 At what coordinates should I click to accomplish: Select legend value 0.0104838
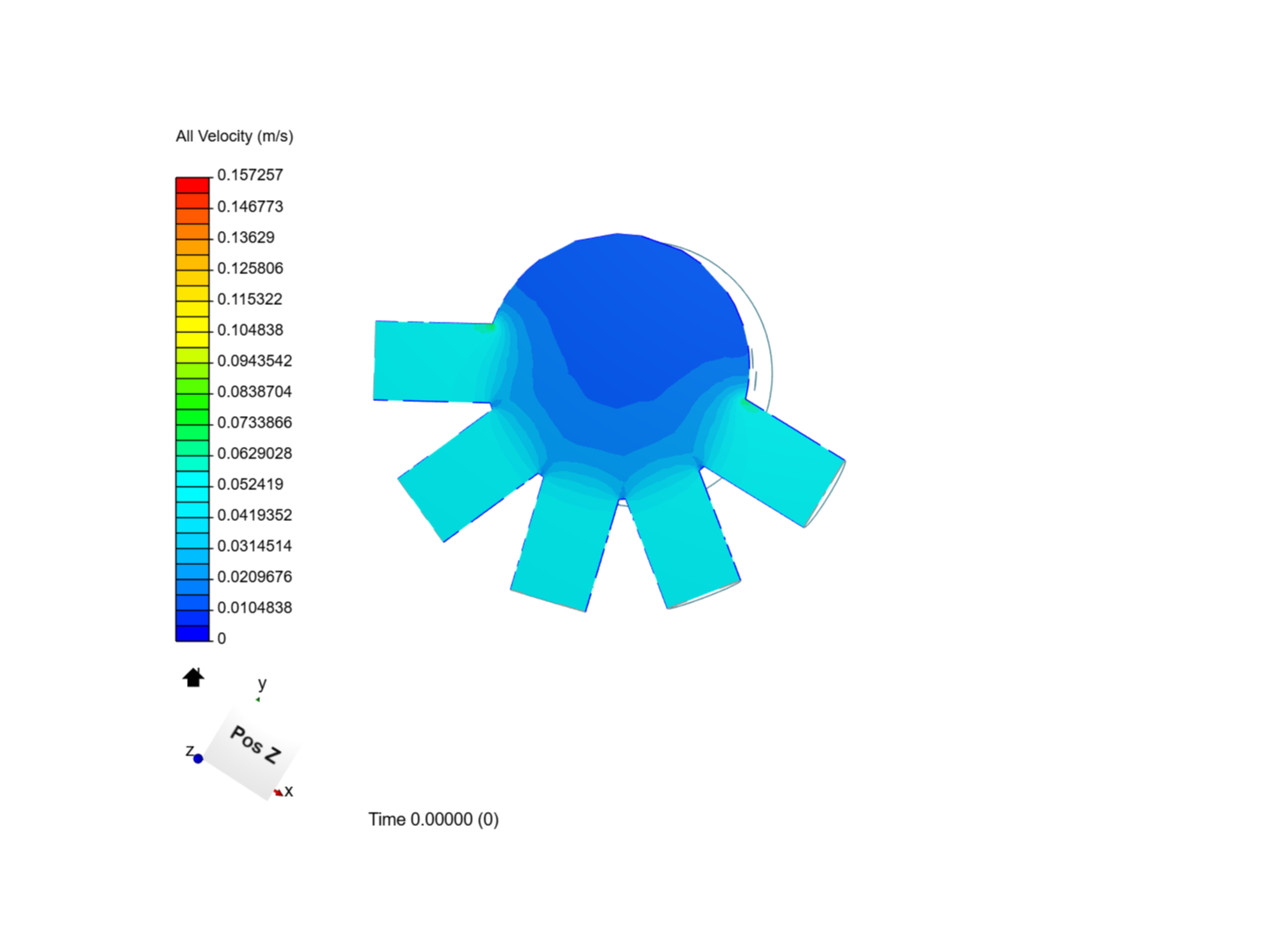coord(255,607)
